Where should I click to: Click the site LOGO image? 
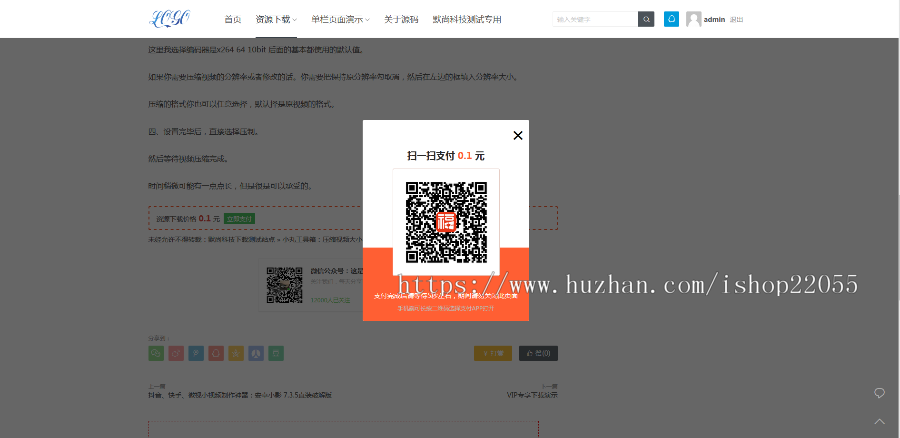click(169, 19)
